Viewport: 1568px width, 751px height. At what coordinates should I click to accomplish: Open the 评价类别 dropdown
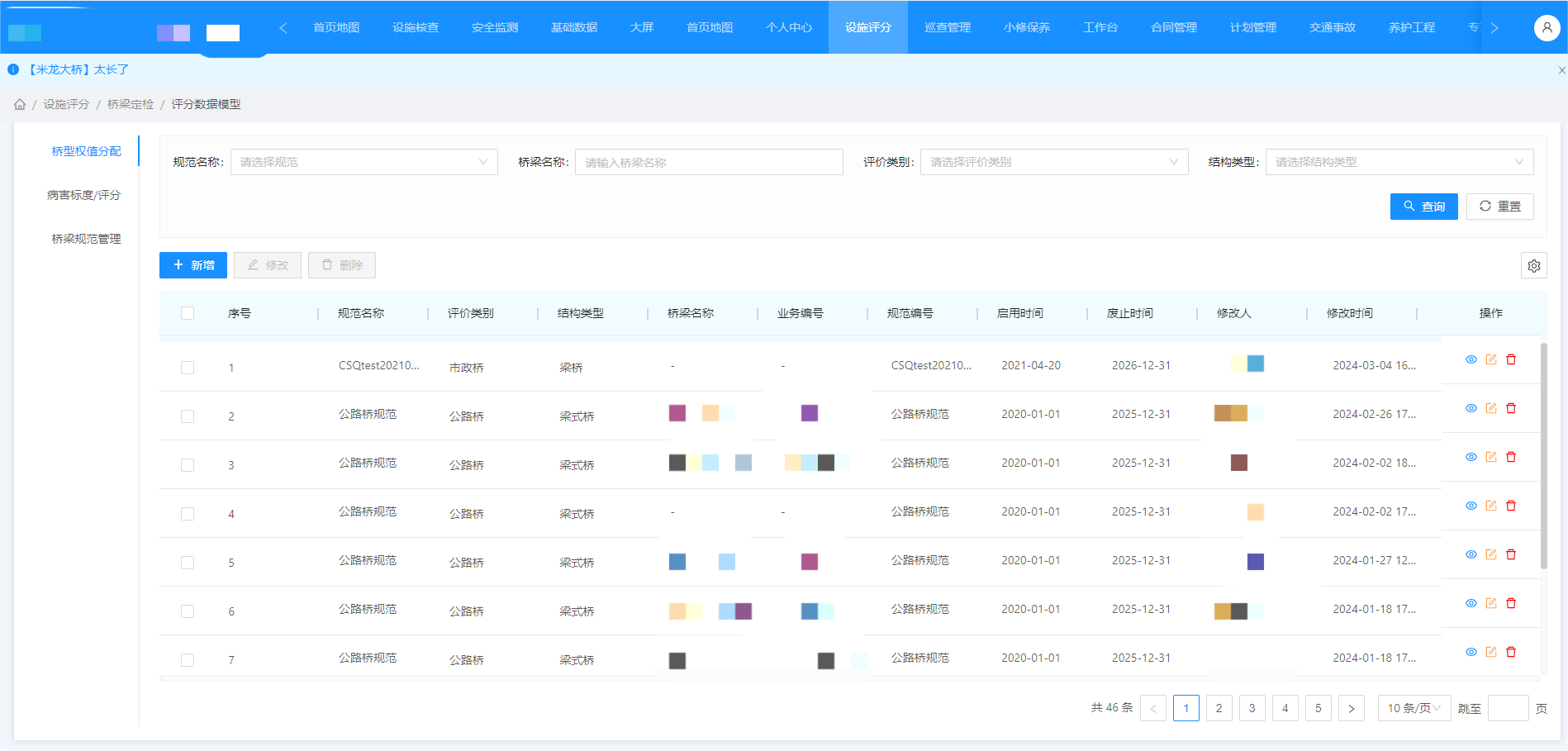(x=1054, y=162)
